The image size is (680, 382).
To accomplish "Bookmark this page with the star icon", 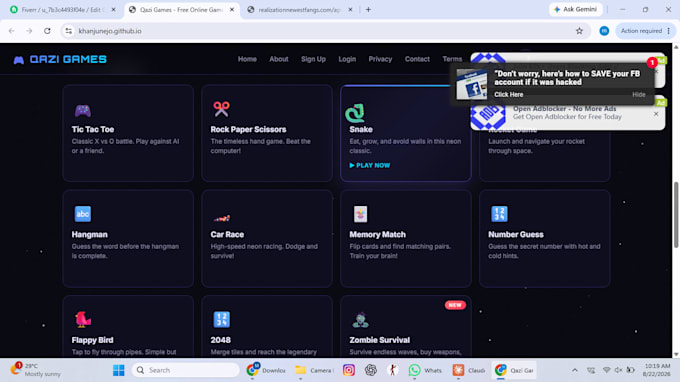I will [x=579, y=31].
